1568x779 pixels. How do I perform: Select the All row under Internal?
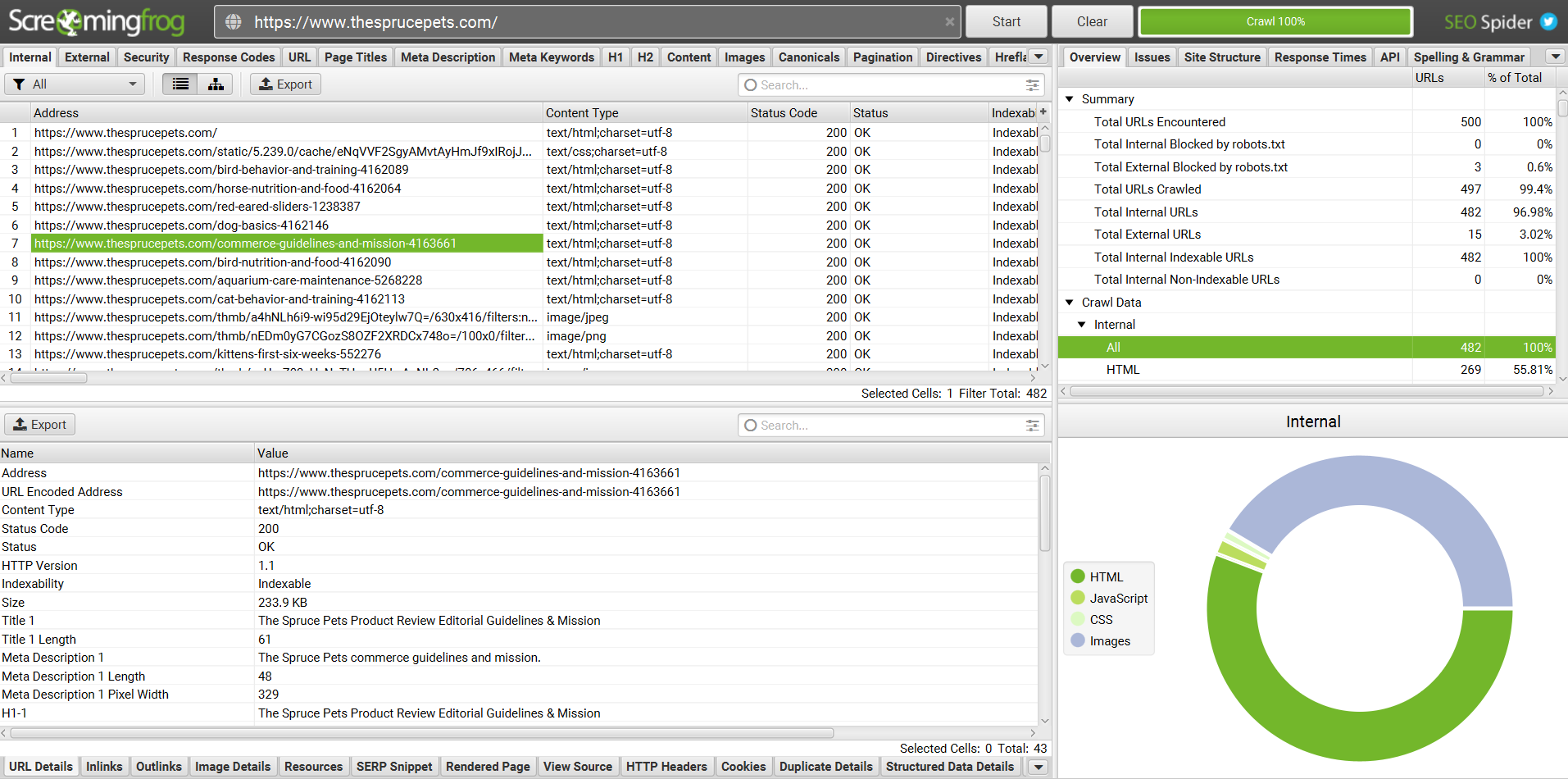1307,347
